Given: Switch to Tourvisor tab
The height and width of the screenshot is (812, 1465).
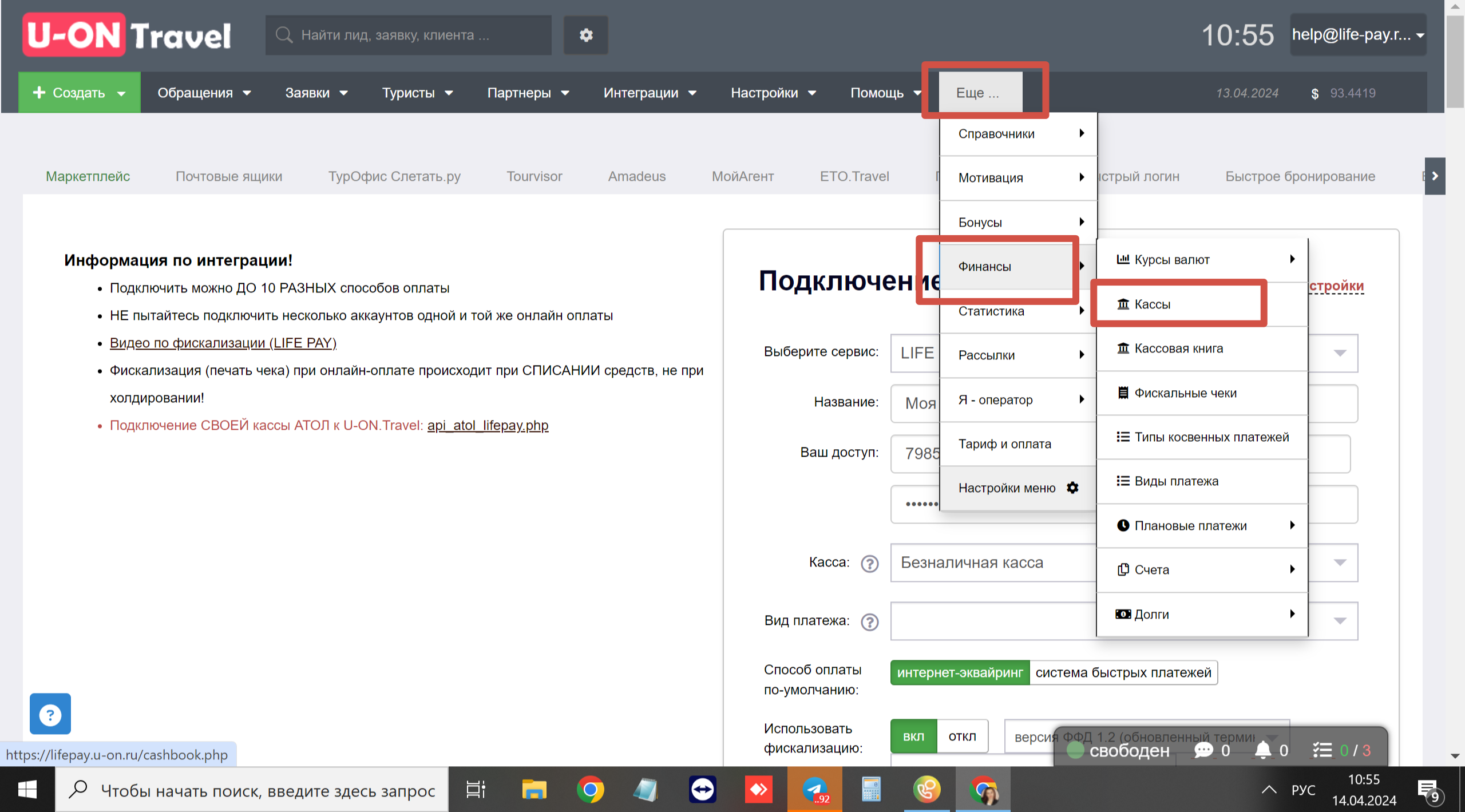Looking at the screenshot, I should pyautogui.click(x=534, y=176).
